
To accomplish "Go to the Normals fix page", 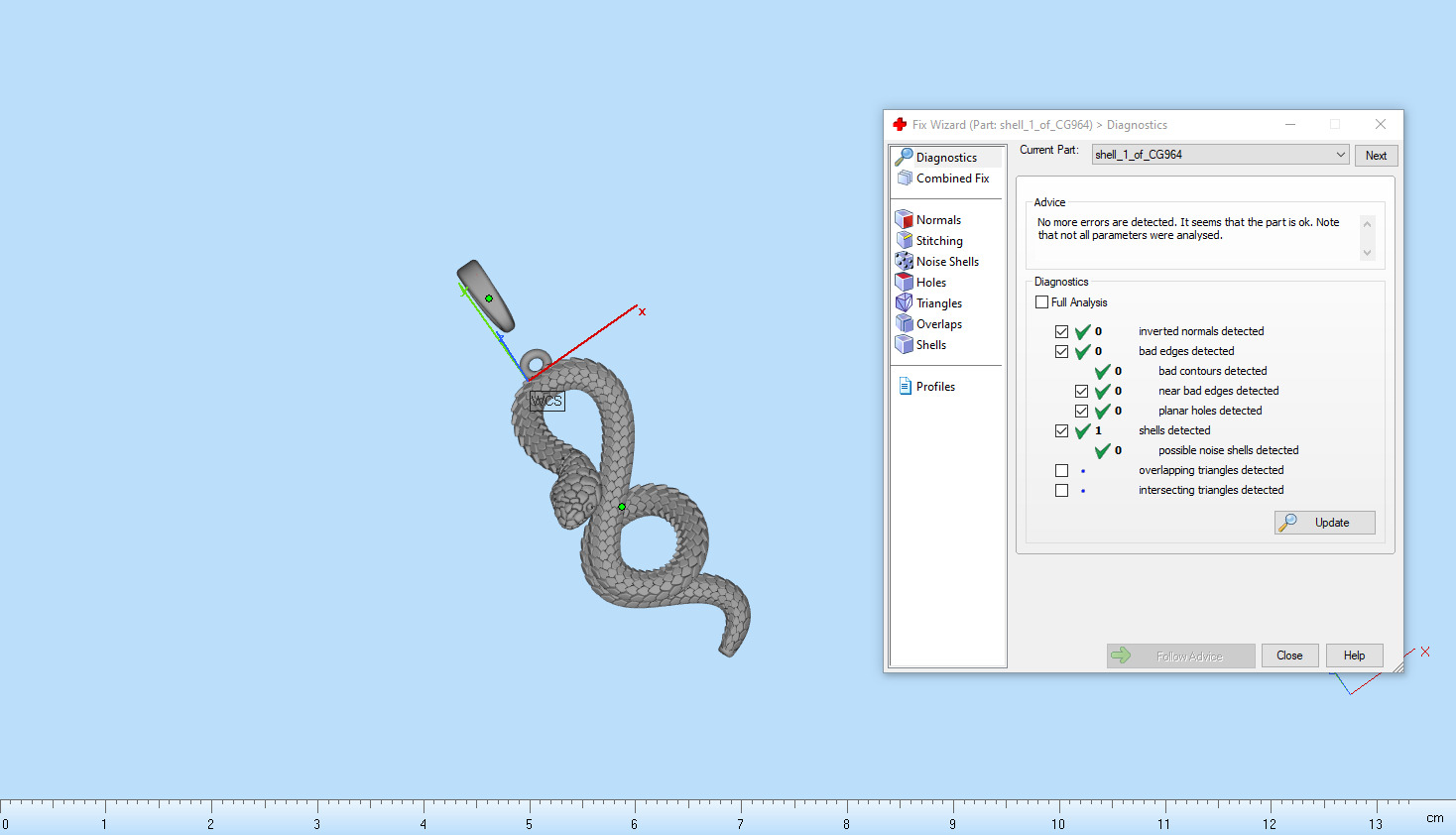I will [938, 219].
